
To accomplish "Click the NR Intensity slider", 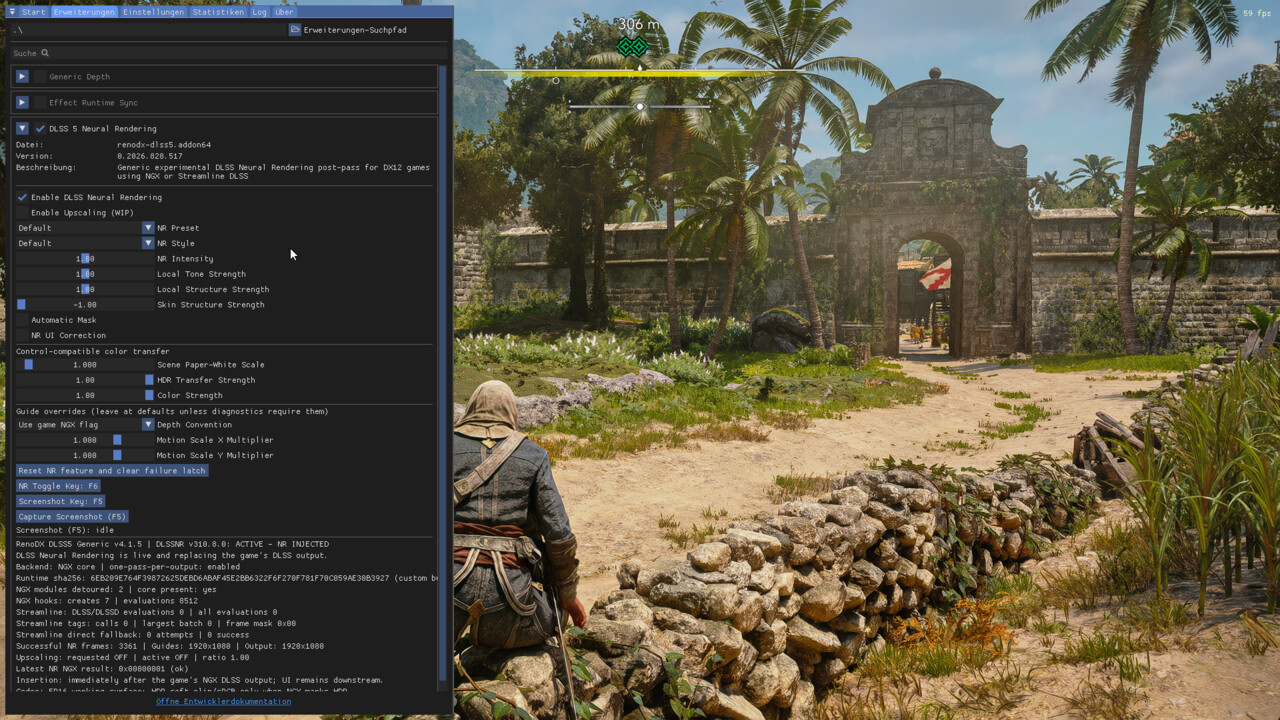I will [x=85, y=259].
